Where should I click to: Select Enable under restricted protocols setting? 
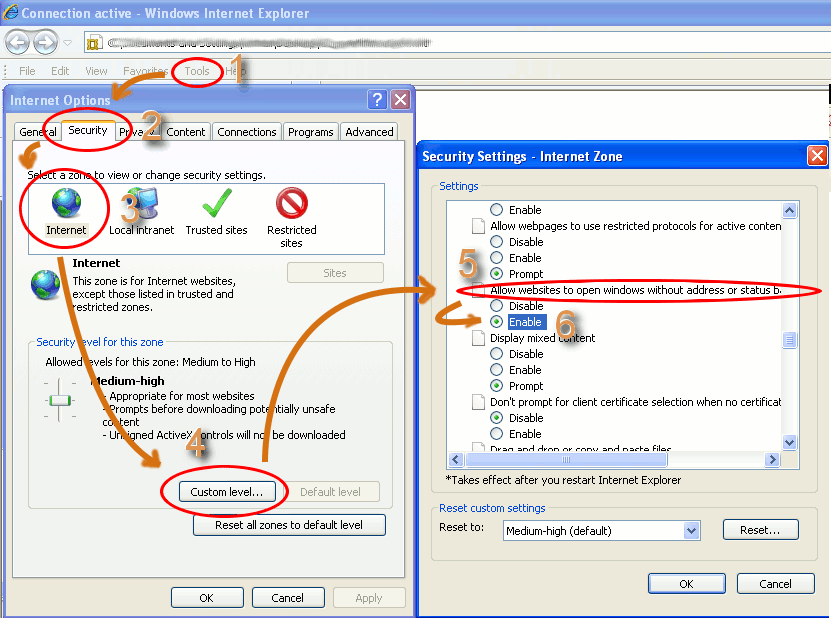click(497, 258)
